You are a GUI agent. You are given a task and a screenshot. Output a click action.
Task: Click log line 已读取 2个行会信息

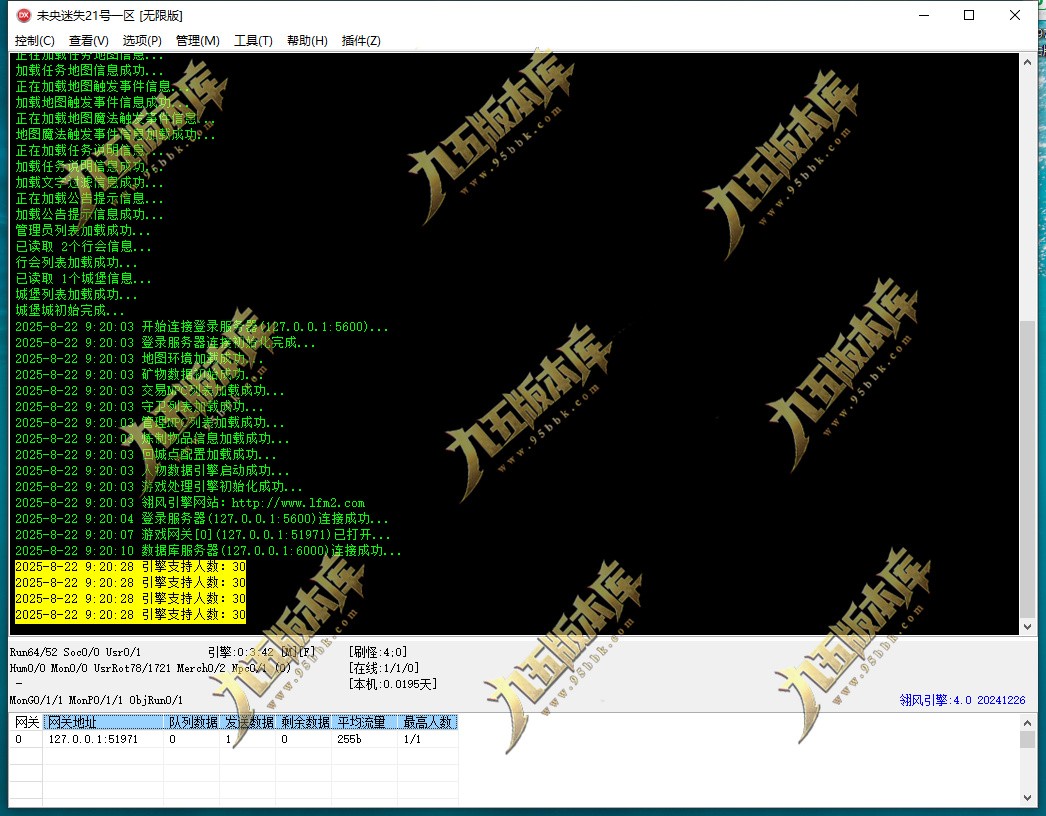(x=83, y=246)
